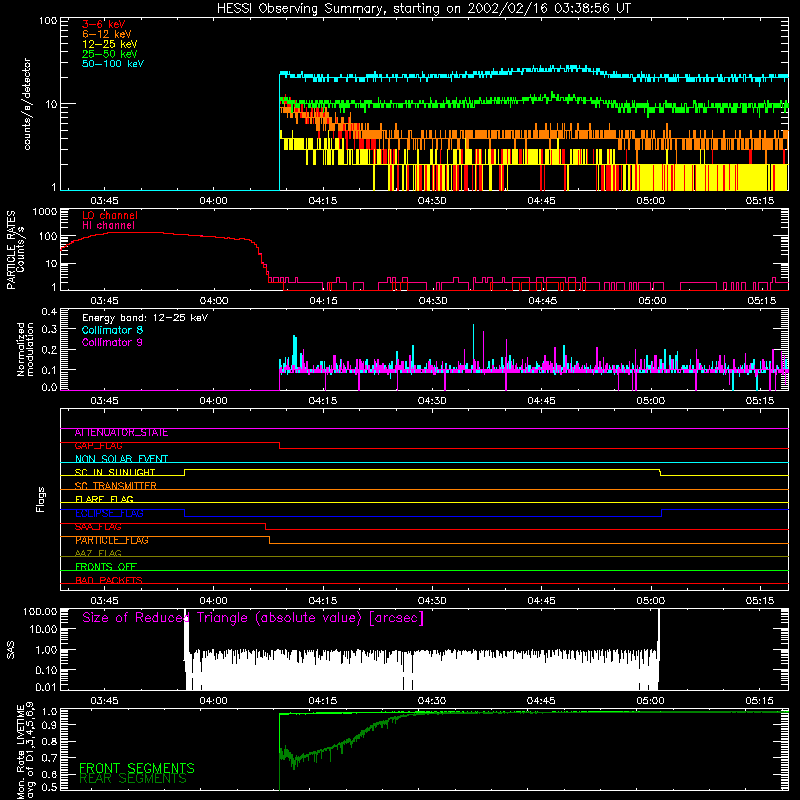Click the PARTICLE_FLAG label
This screenshot has height=800, width=800.
pos(112,540)
